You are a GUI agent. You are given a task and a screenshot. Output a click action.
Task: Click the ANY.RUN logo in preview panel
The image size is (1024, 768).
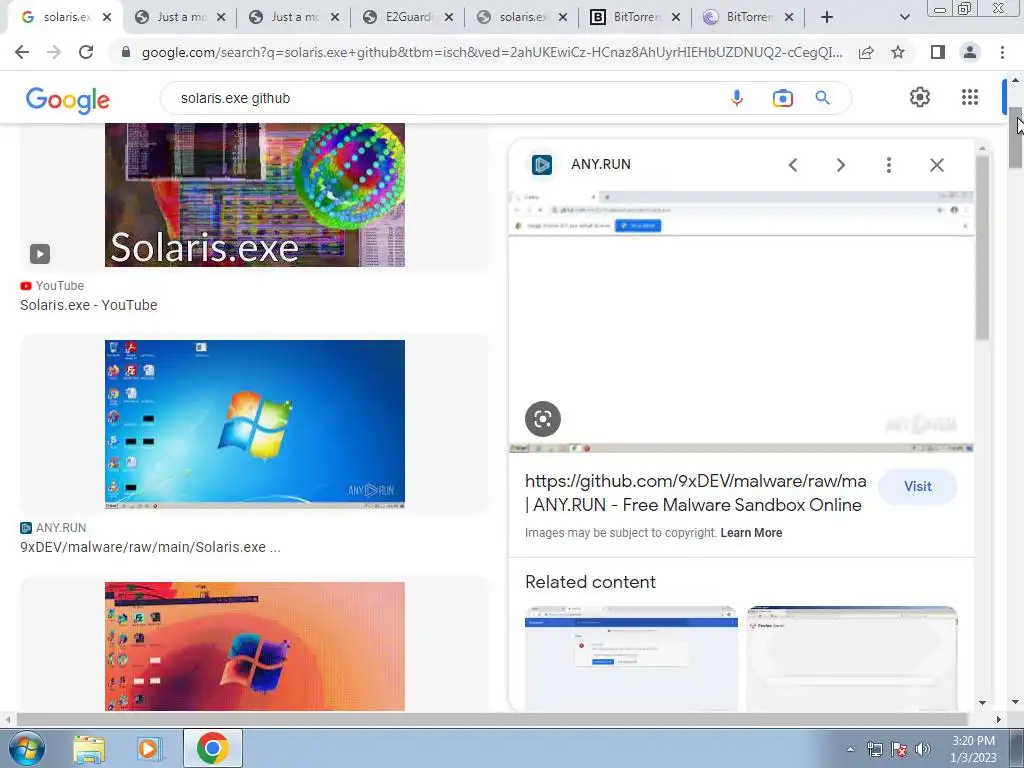(541, 165)
